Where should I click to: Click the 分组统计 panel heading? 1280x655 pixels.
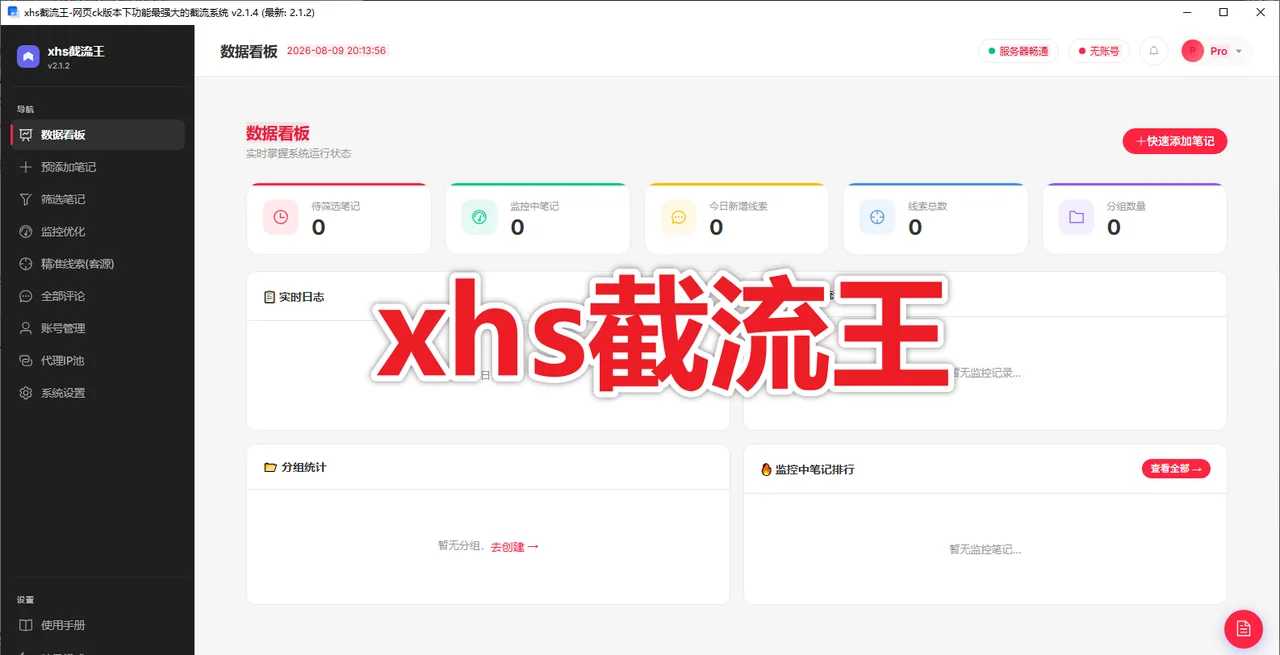pos(304,467)
